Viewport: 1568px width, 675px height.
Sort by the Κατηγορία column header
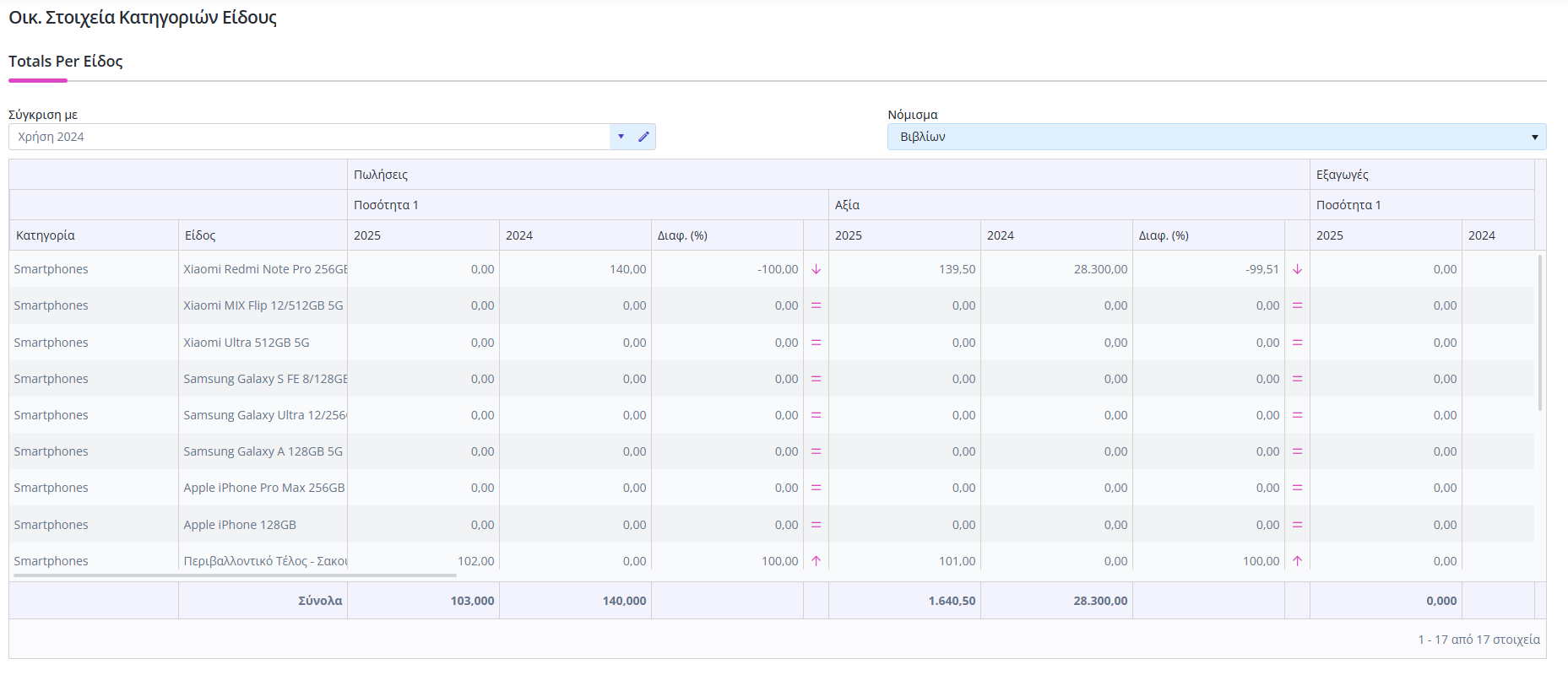[x=94, y=235]
